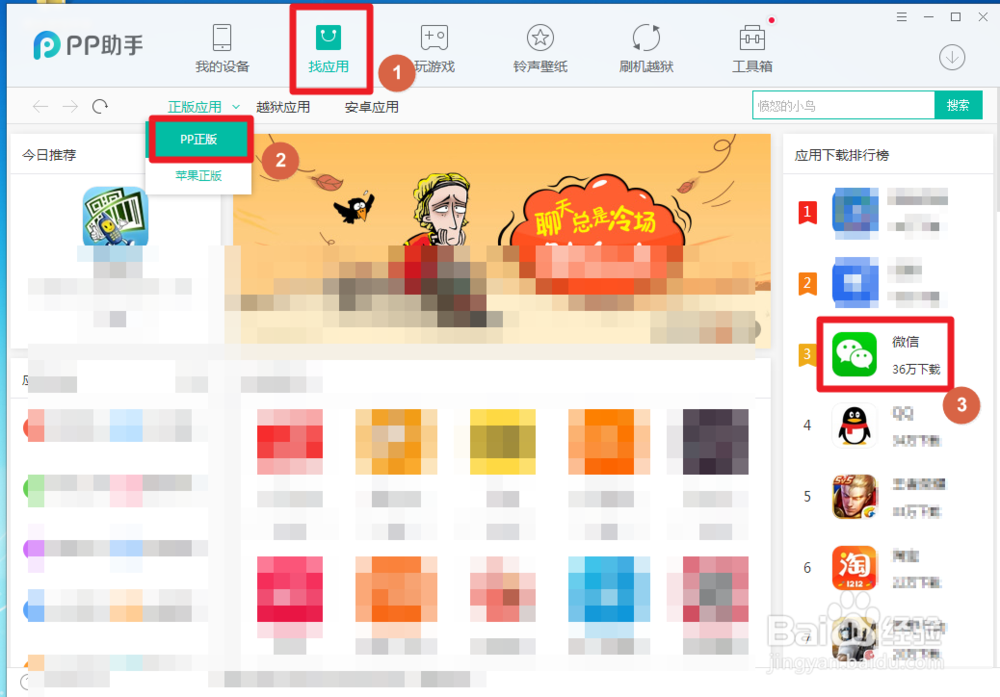The image size is (1000, 697).
Task: Click the QQ icon in the ranking list
Action: (854, 425)
